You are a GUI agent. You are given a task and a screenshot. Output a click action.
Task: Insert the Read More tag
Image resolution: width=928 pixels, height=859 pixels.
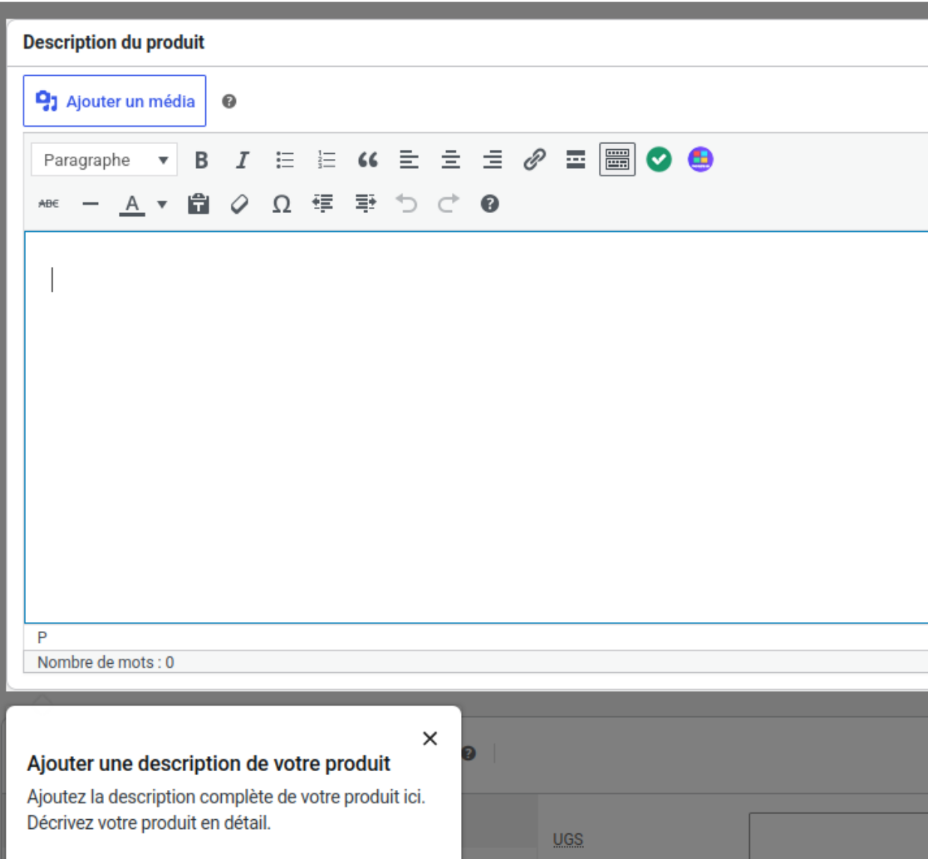click(x=575, y=160)
